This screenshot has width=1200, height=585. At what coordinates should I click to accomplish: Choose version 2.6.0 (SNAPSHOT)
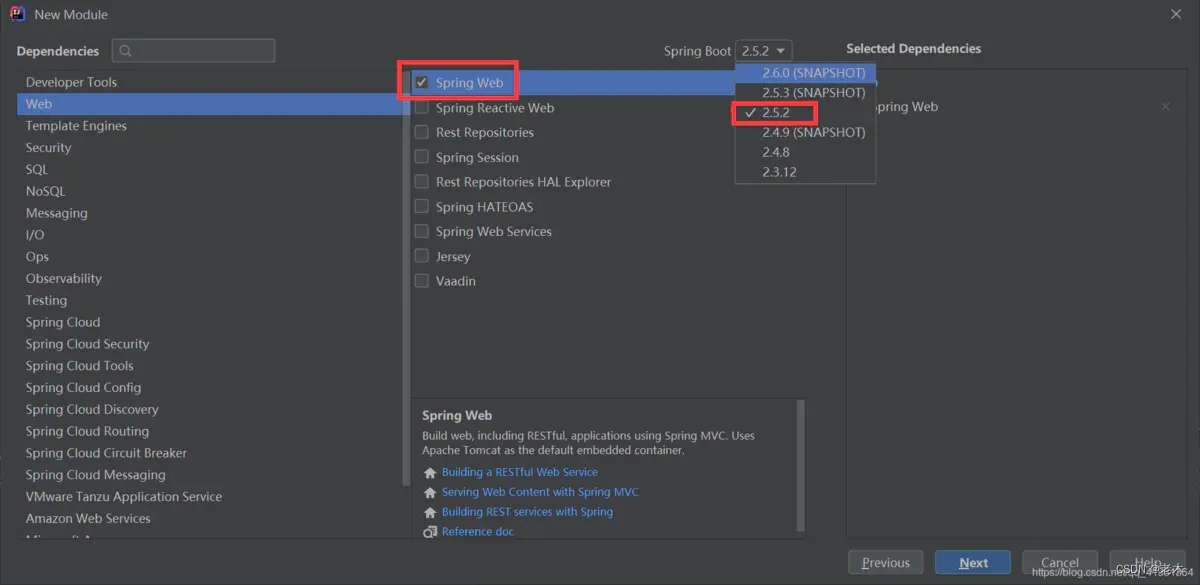(x=806, y=73)
